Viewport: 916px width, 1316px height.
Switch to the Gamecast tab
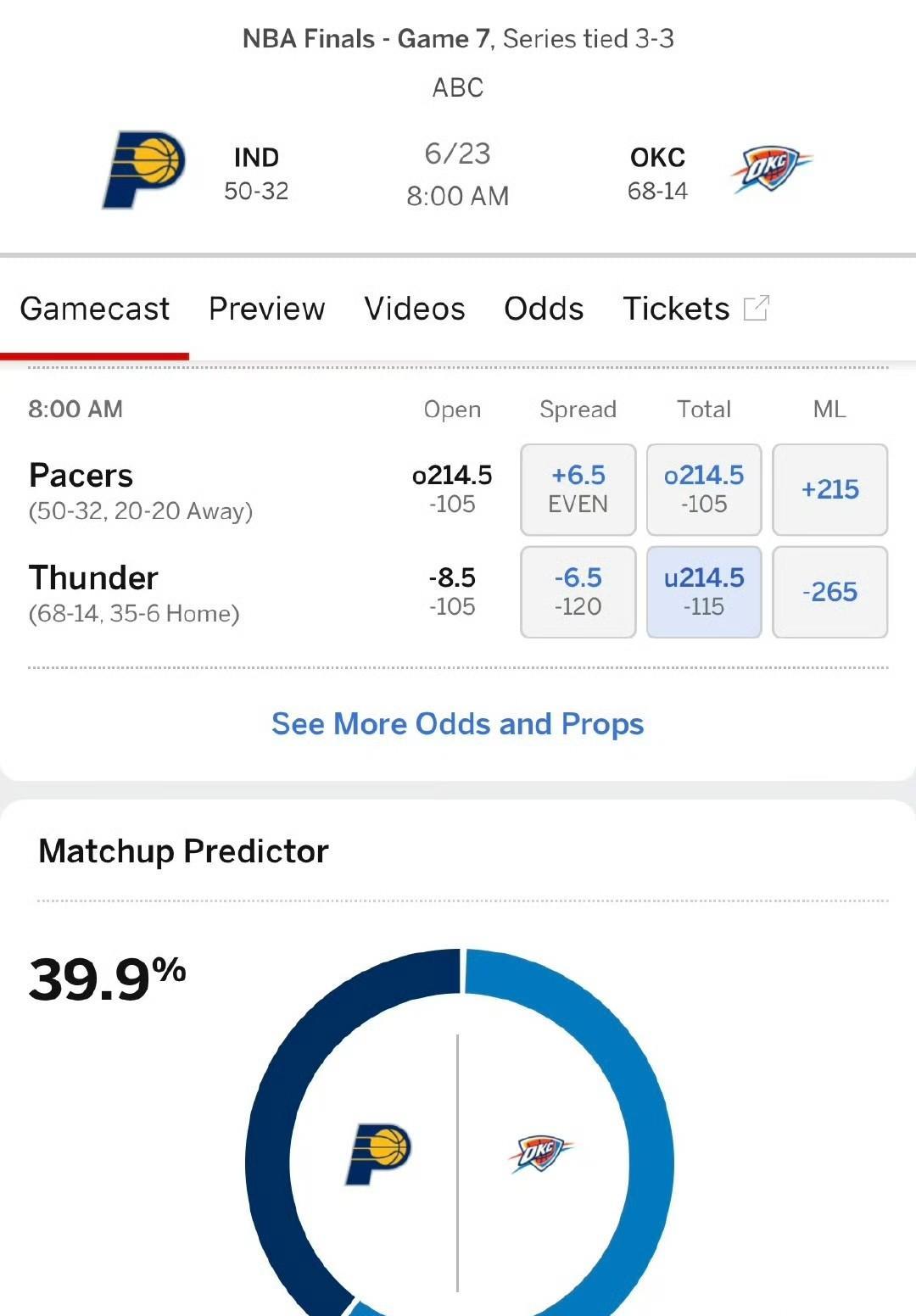click(x=94, y=309)
